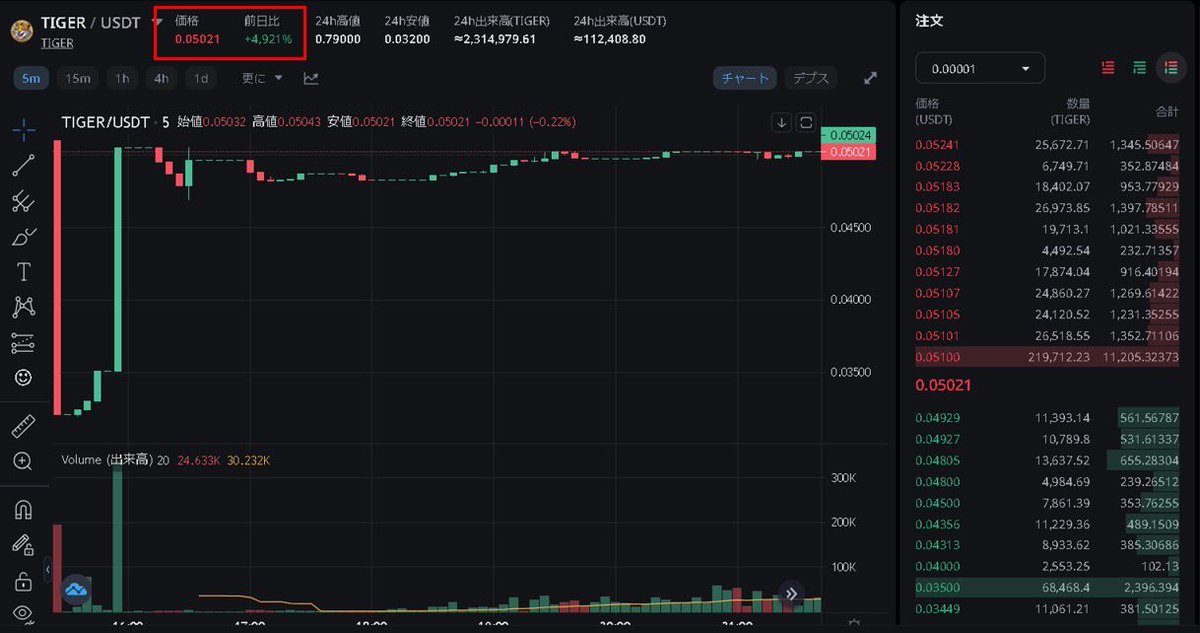Click the TIGER/USDT chart legend title
Image resolution: width=1200 pixels, height=633 pixels.
105,122
